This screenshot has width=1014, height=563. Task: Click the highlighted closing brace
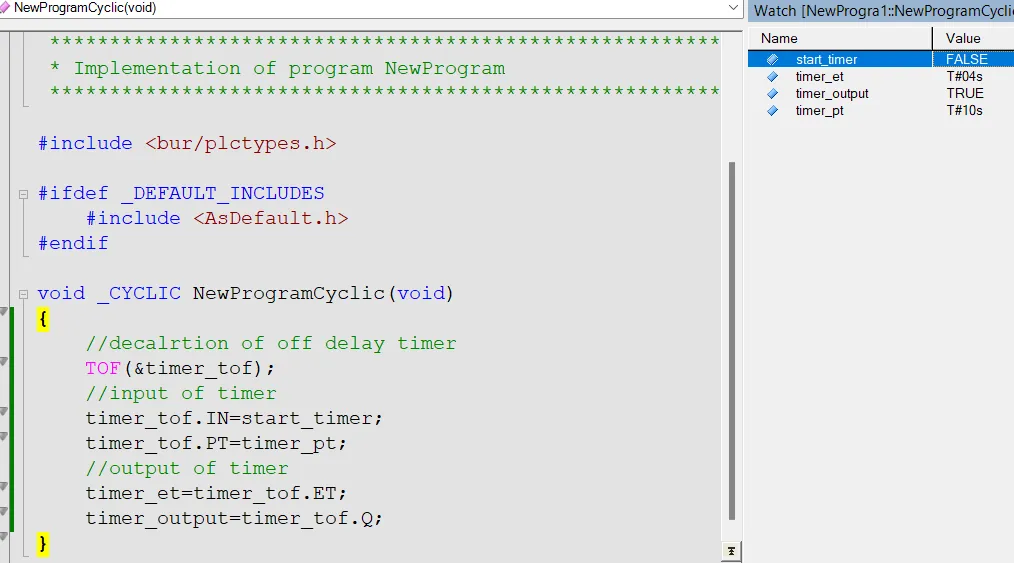[43, 544]
